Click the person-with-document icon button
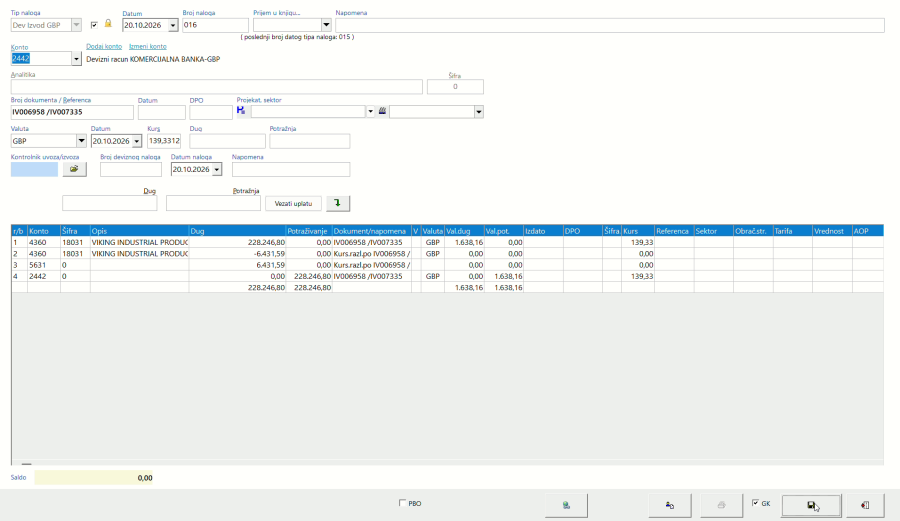This screenshot has width=900, height=521. point(669,505)
